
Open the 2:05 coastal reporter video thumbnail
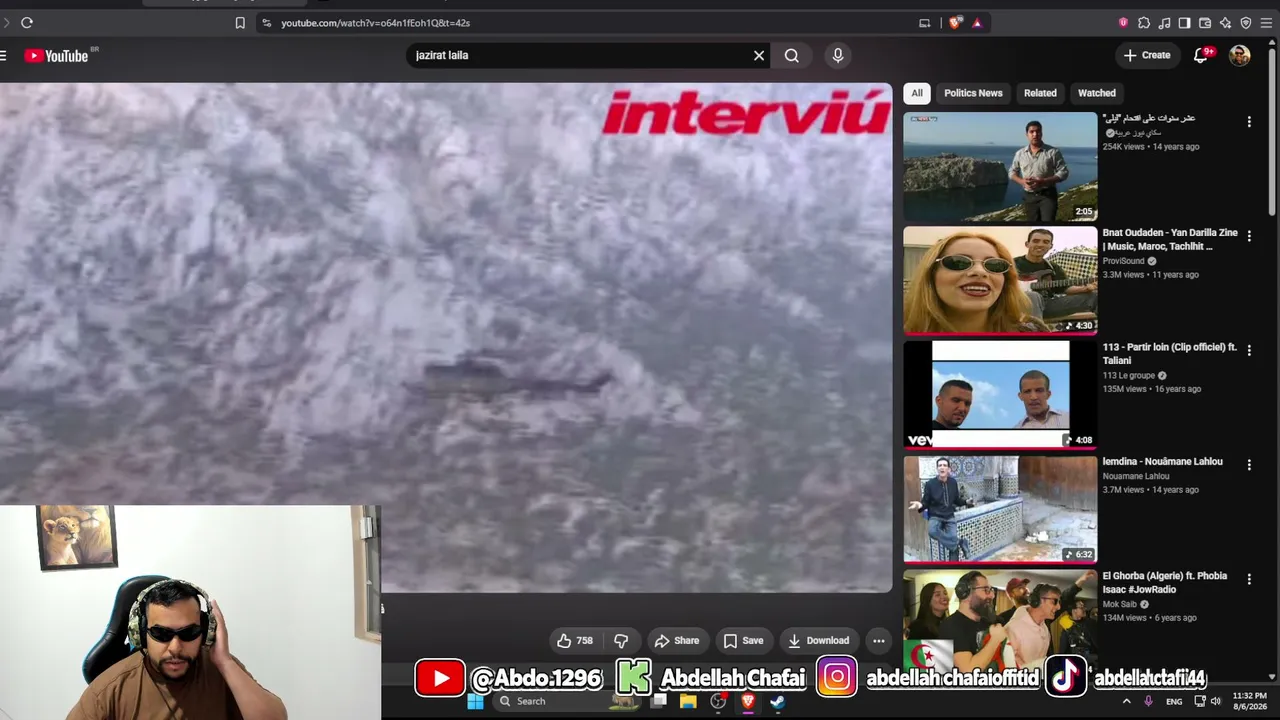point(1000,166)
